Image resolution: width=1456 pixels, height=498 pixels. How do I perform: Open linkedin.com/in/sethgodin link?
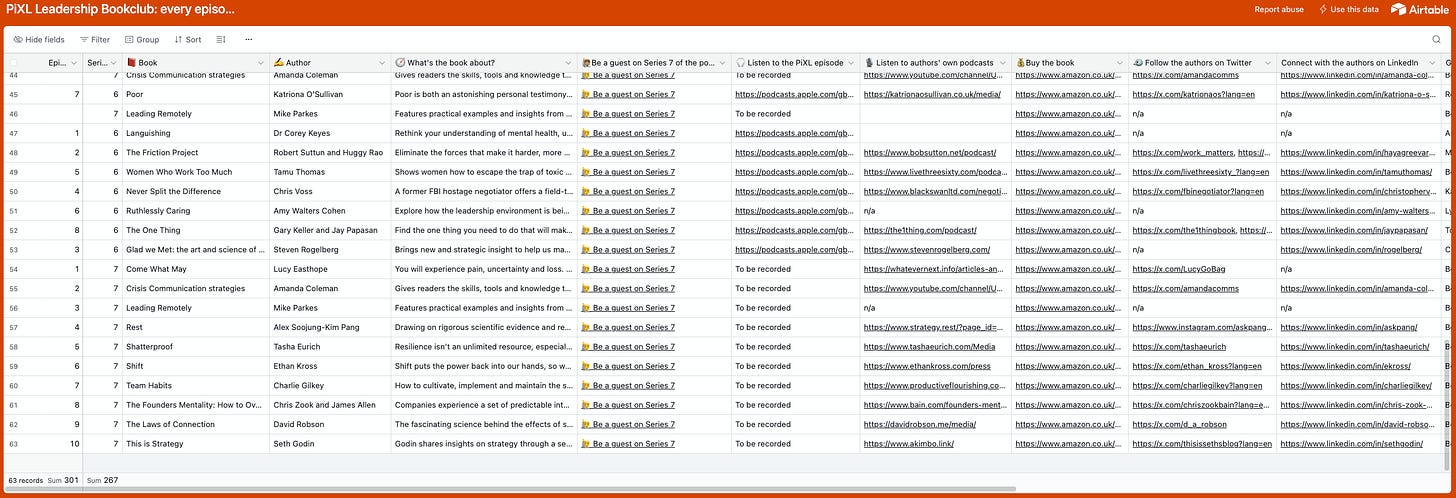click(x=1351, y=444)
